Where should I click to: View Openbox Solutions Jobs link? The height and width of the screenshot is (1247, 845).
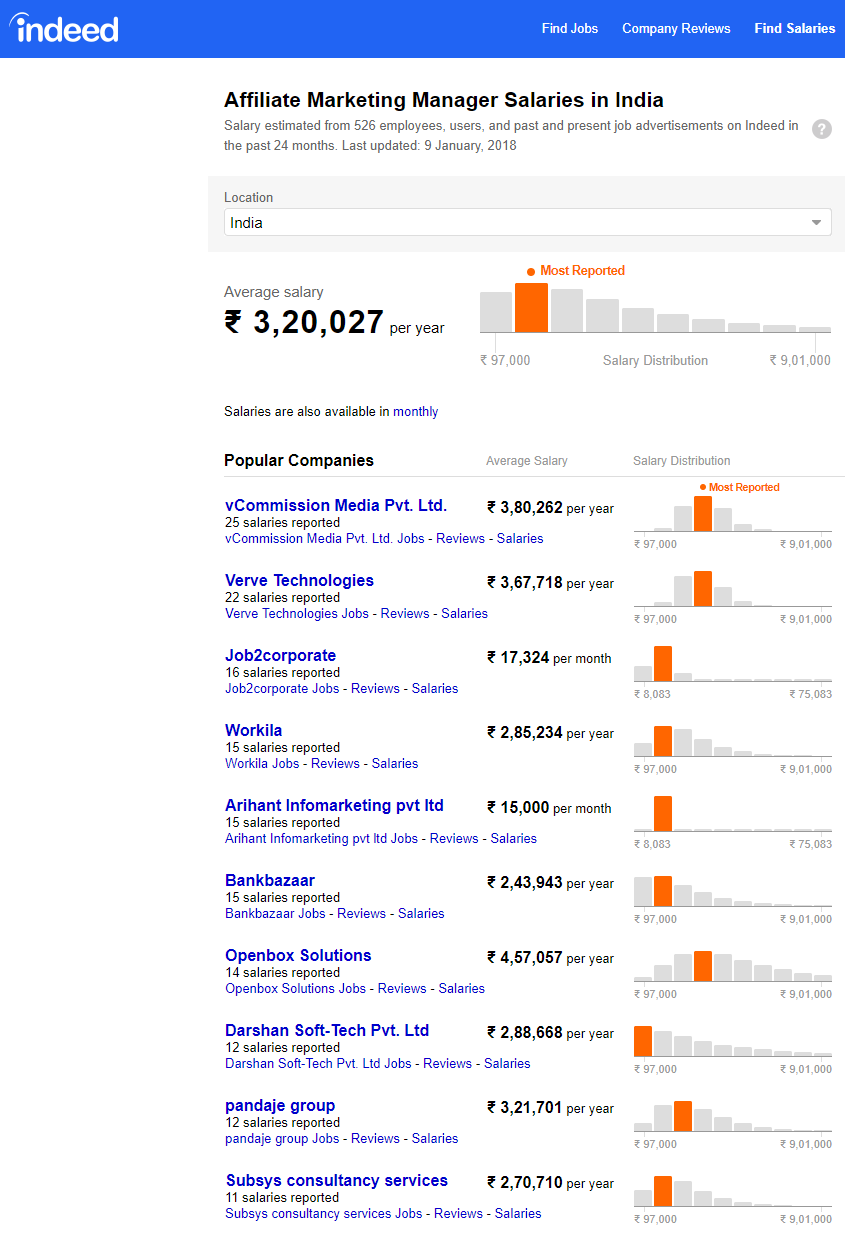(x=295, y=988)
